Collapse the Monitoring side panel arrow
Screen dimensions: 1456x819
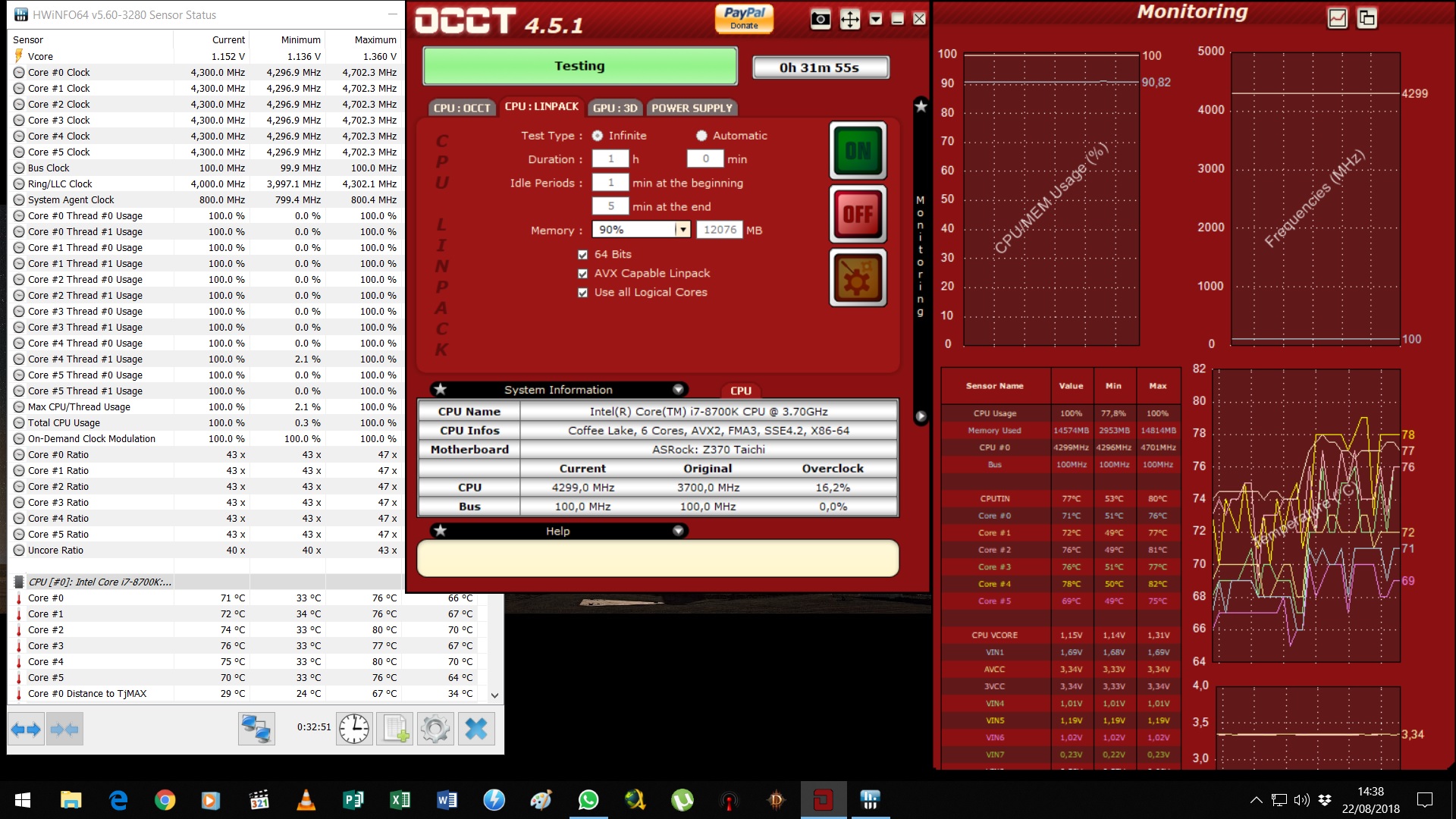921,416
